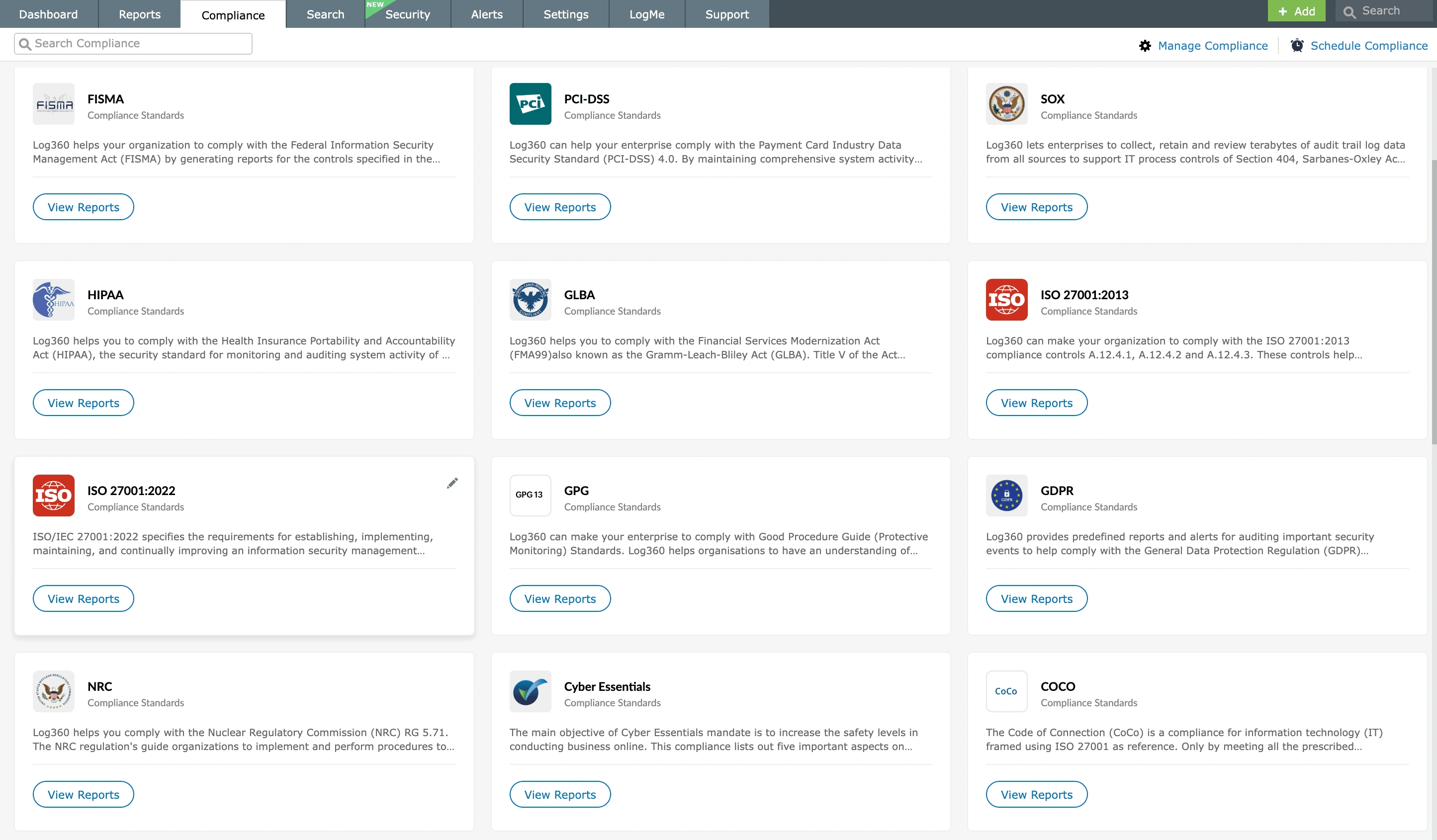The image size is (1437, 840).
Task: Open the Settings tab
Action: point(566,14)
